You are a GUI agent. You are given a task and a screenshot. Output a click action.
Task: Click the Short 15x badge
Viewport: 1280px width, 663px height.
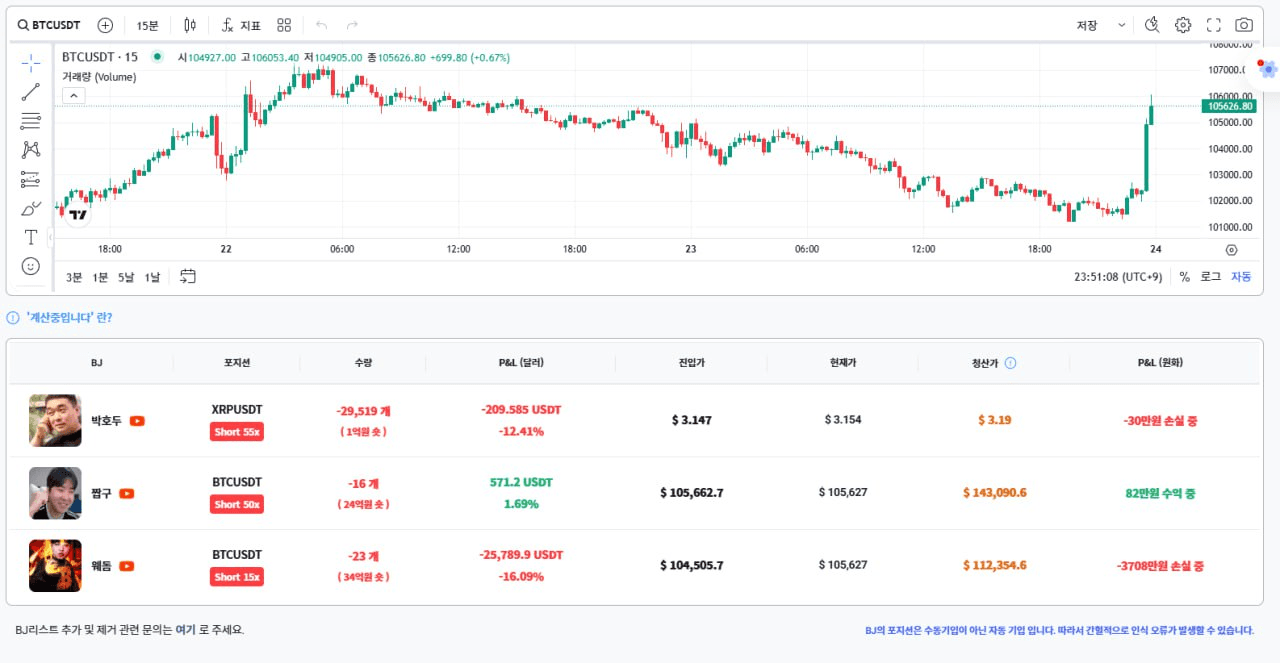click(237, 577)
